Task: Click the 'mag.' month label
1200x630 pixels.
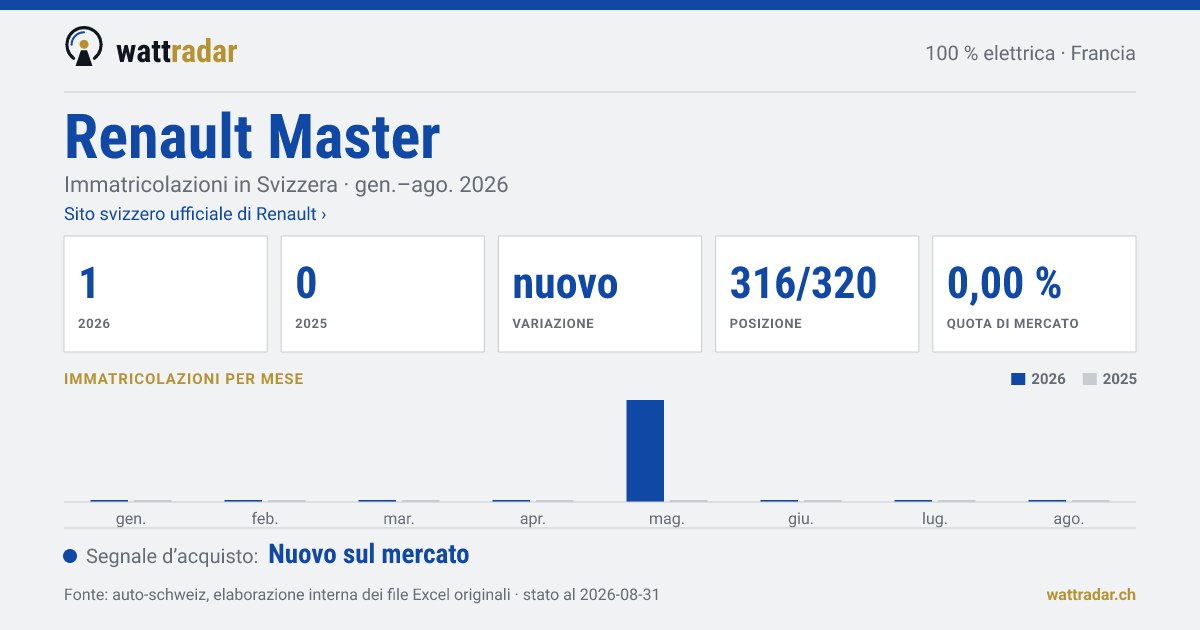Action: coord(667,519)
